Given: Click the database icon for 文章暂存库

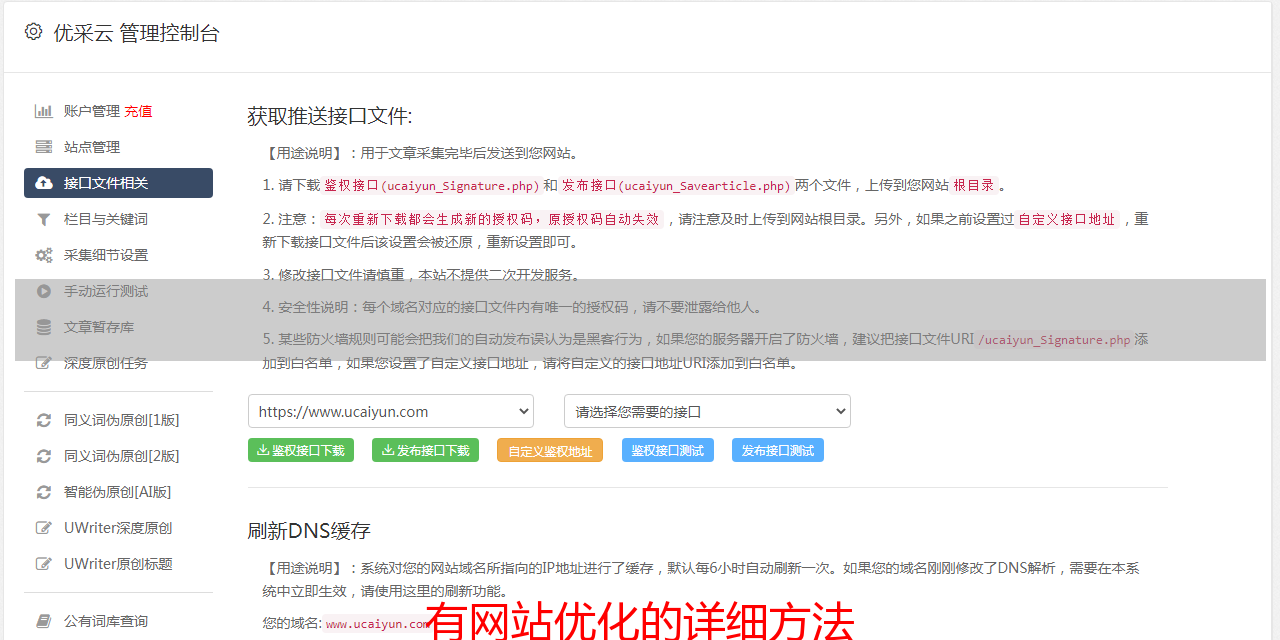Looking at the screenshot, I should tap(44, 327).
